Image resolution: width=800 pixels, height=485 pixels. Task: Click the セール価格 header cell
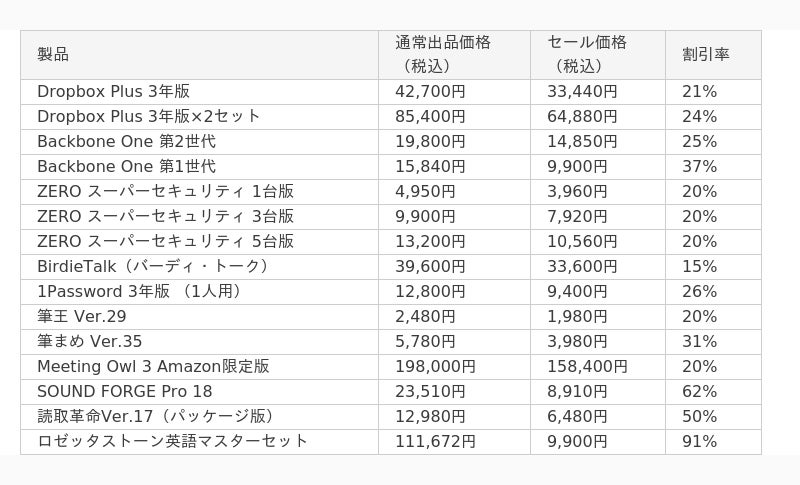(x=598, y=55)
